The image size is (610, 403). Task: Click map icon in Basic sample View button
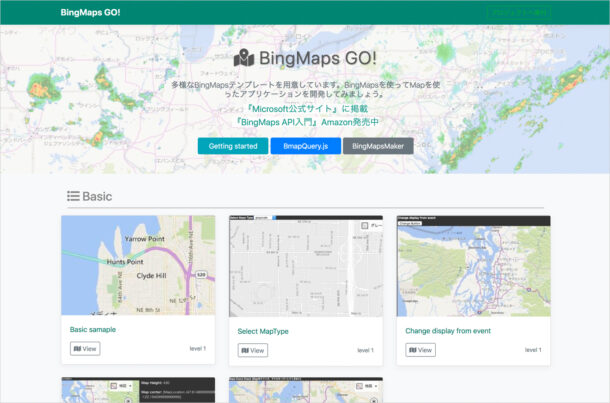pyautogui.click(x=77, y=349)
